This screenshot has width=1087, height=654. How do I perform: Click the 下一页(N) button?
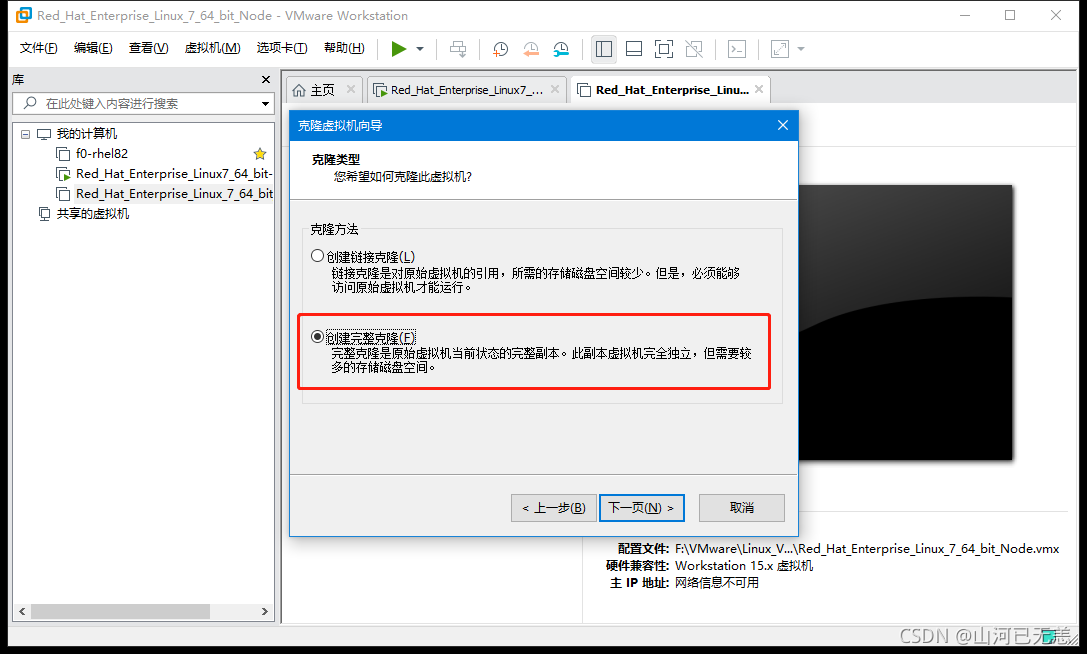coord(641,508)
